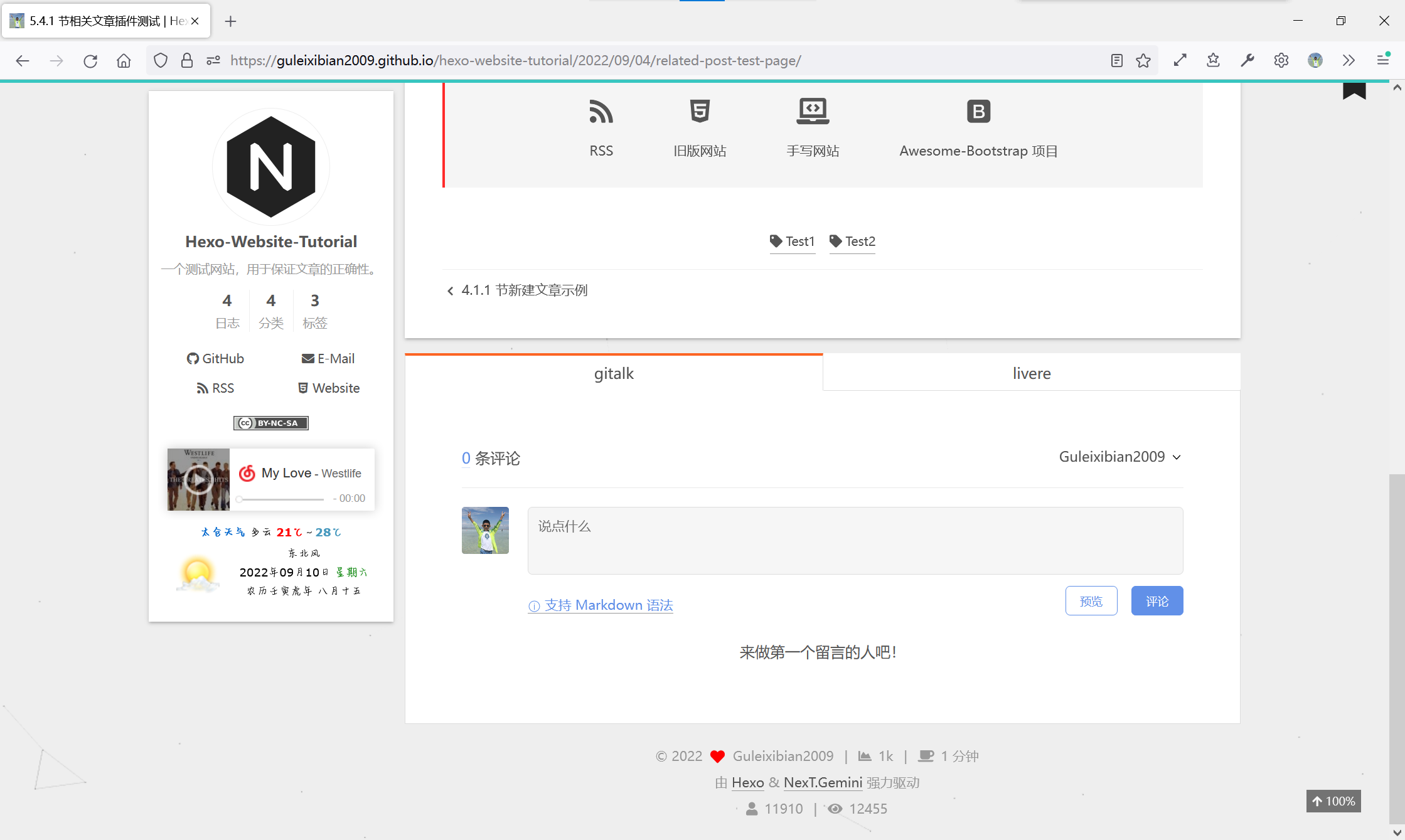Screen dimensions: 1405x840
Task: Open browser overflow chevron for more tools
Action: pos(1349,61)
